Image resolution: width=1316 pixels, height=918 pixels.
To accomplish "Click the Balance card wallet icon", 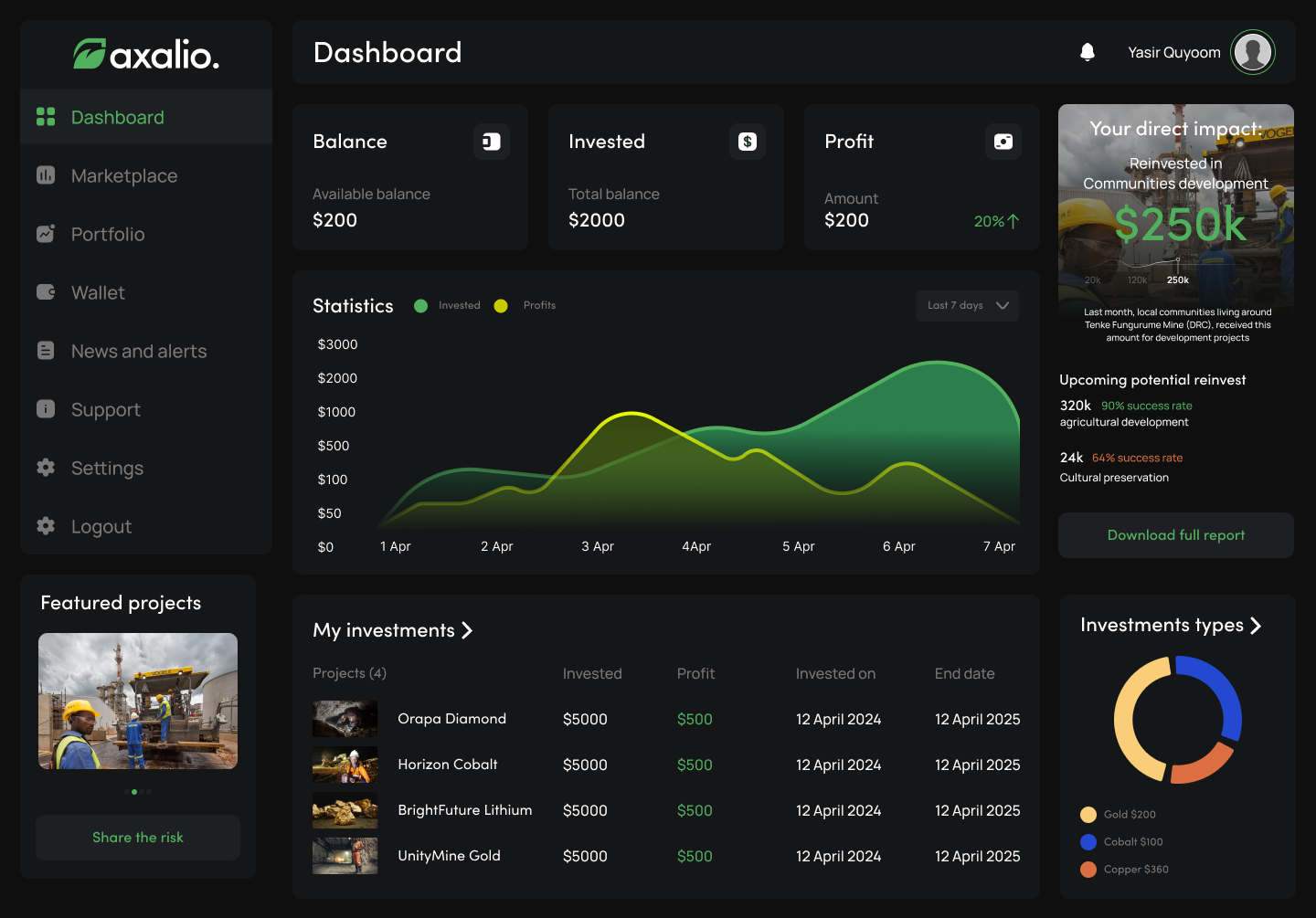I will pos(492,142).
